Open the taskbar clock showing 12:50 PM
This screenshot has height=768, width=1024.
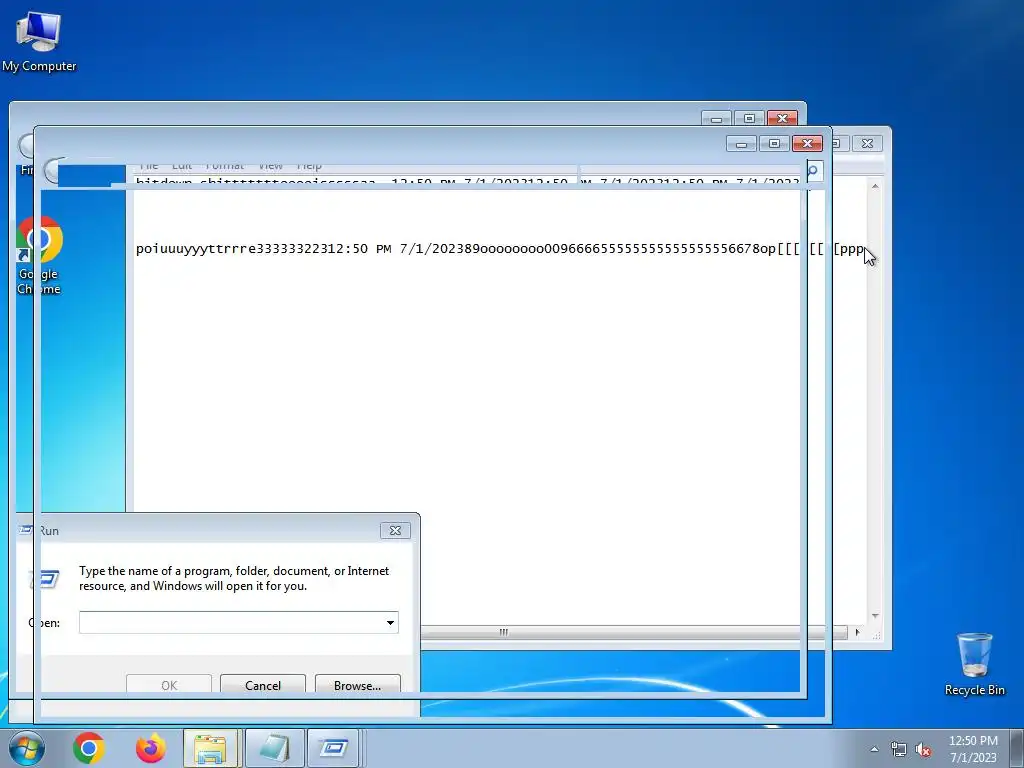pos(973,749)
